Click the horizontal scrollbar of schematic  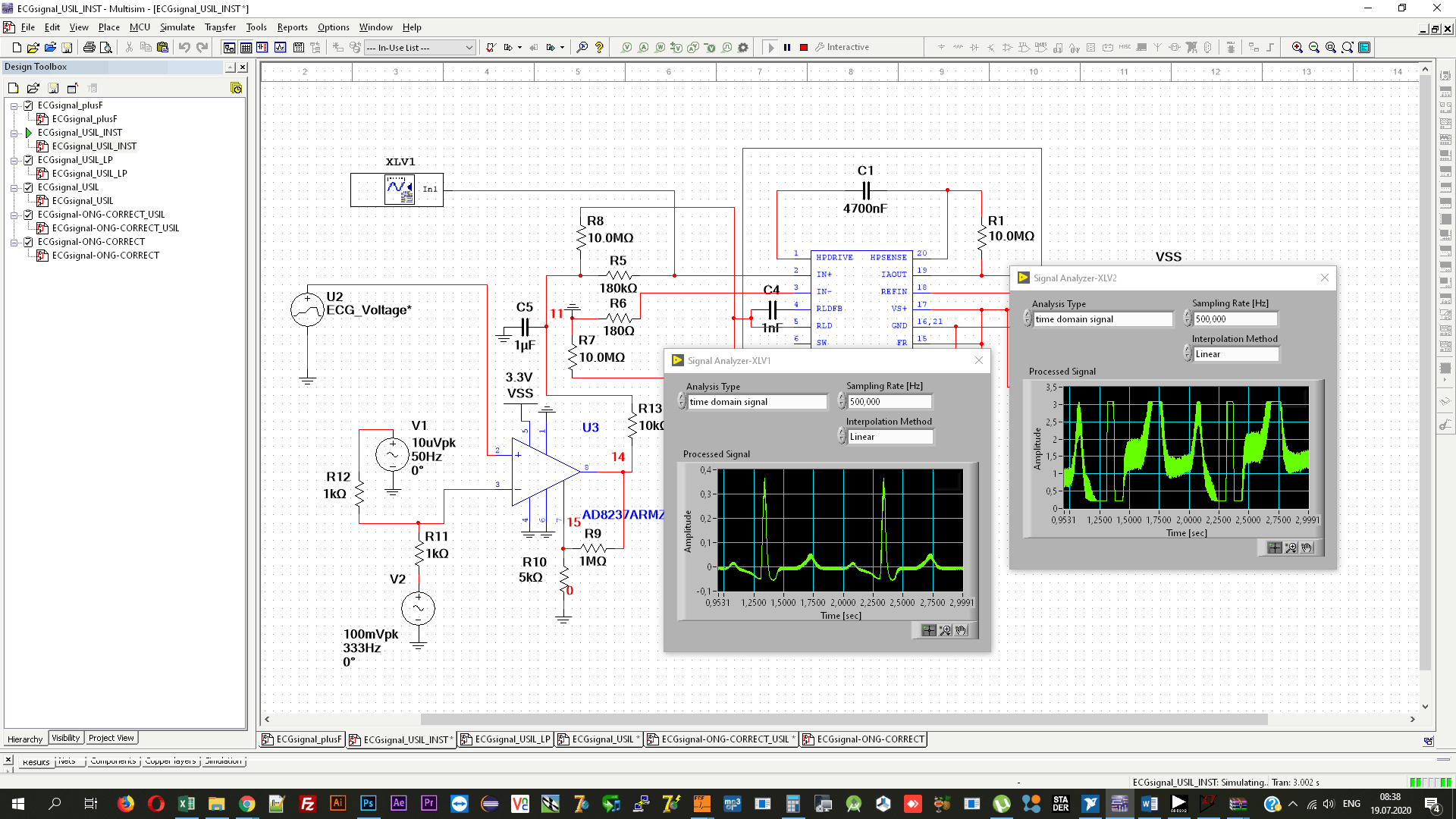(x=844, y=719)
